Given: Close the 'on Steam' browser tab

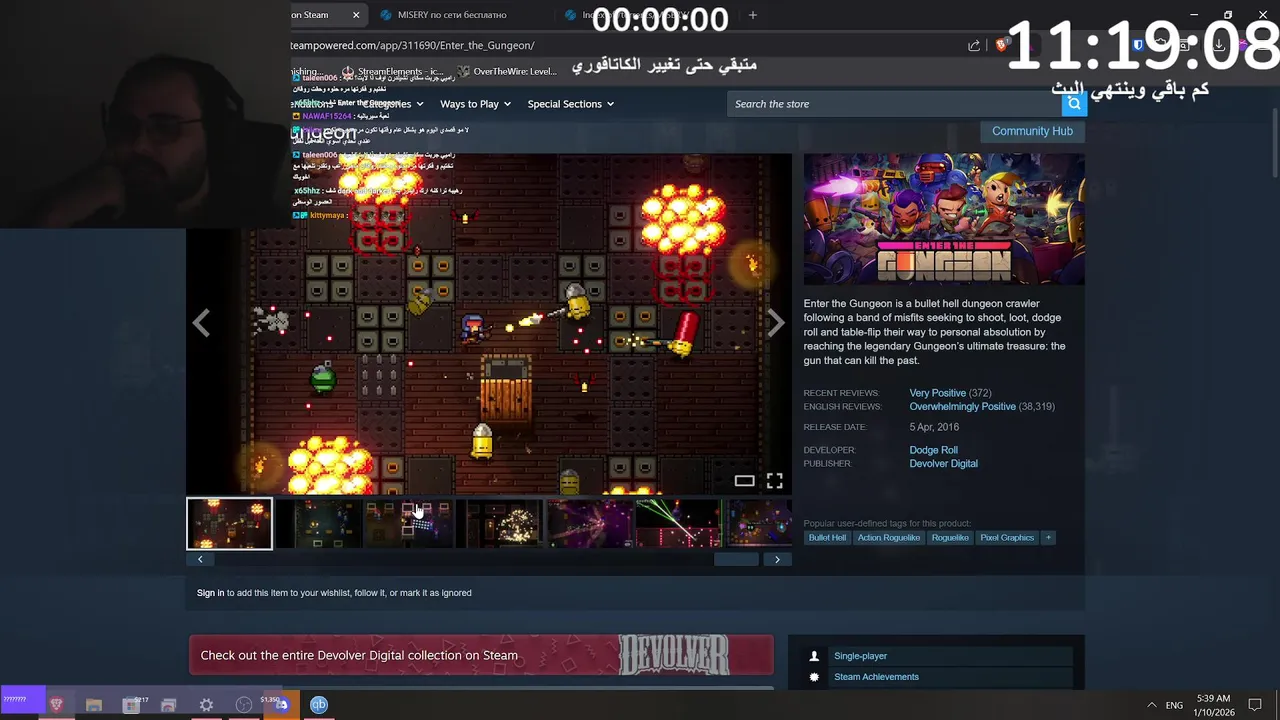Looking at the screenshot, I should click(x=355, y=15).
